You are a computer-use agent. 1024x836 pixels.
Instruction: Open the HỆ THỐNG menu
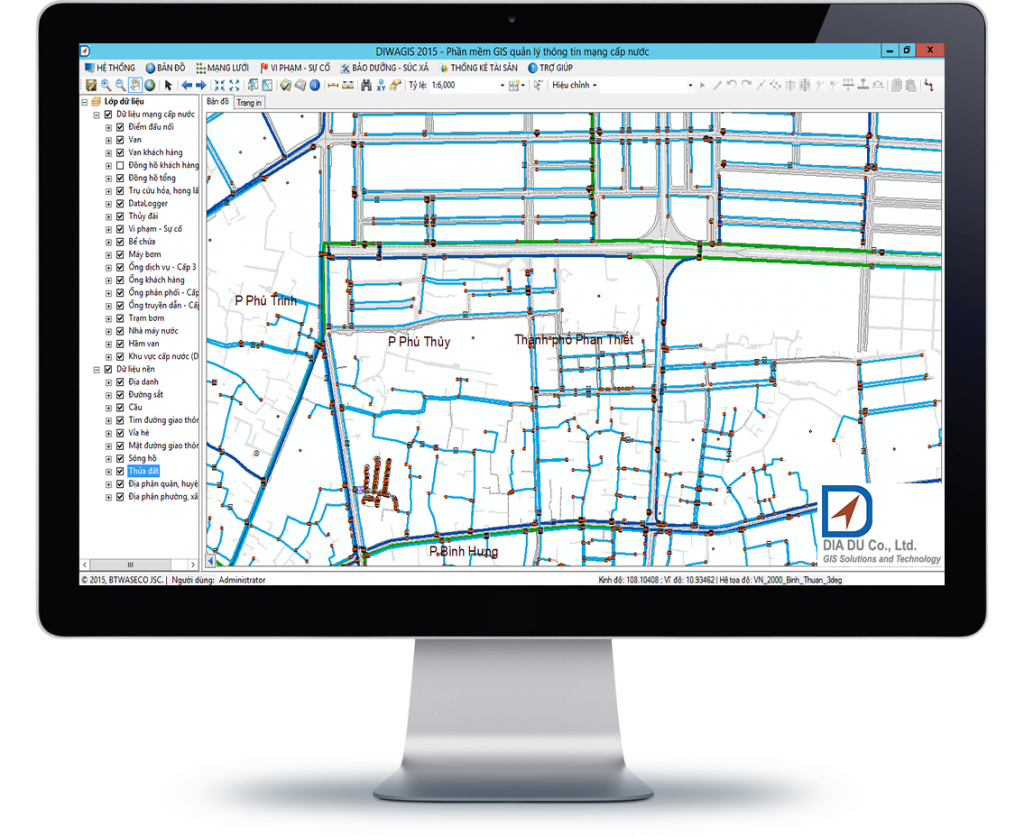[110, 68]
